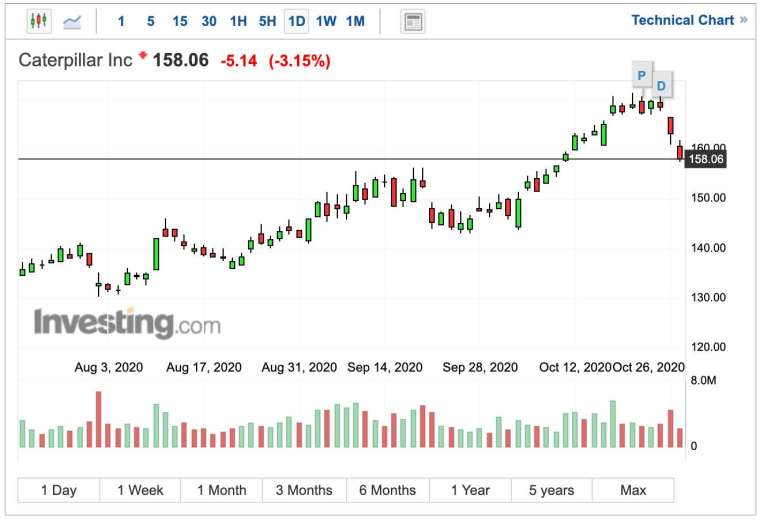
Task: Show the 6 Months range
Action: [x=388, y=490]
